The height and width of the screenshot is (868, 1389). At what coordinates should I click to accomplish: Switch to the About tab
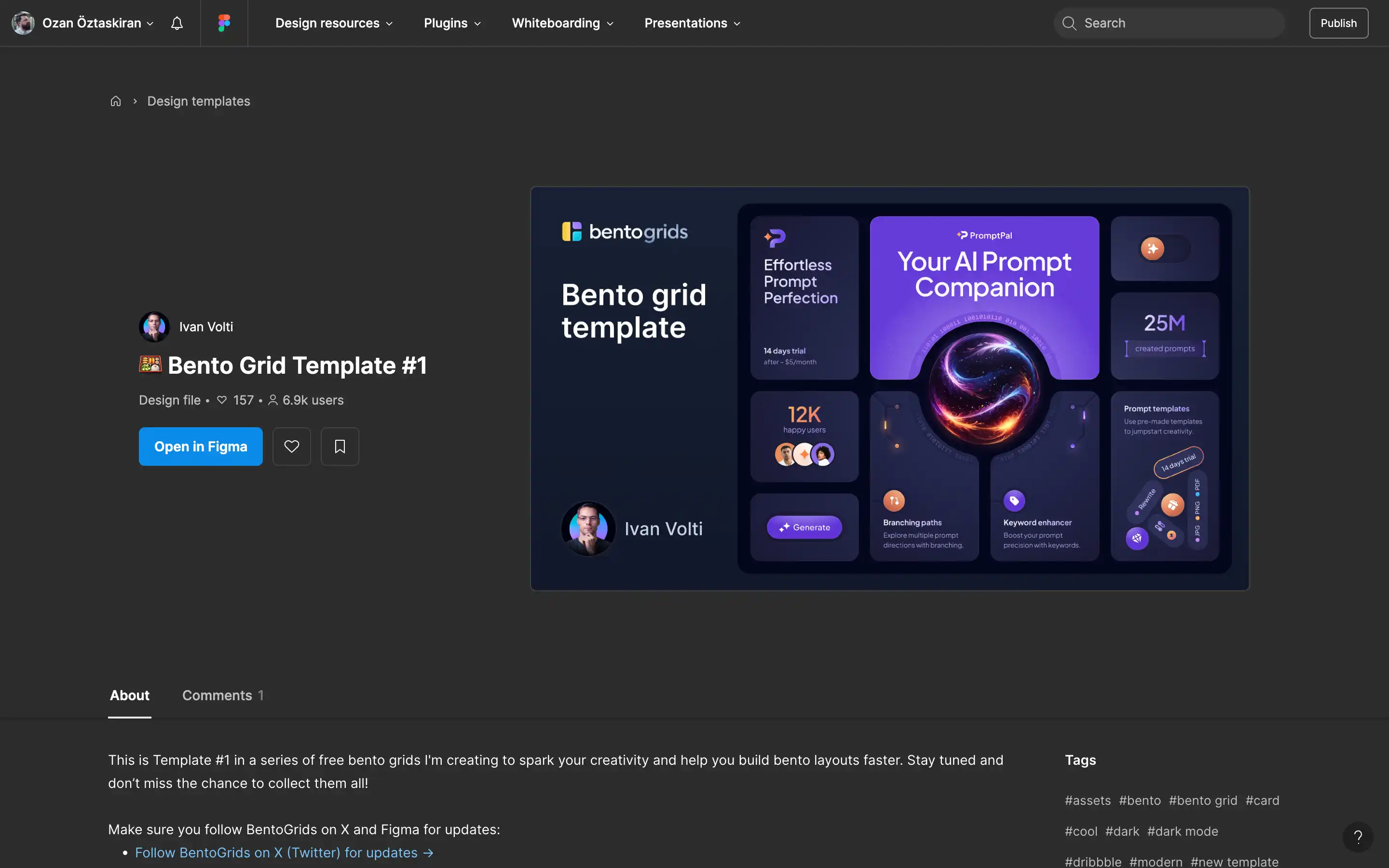point(130,695)
